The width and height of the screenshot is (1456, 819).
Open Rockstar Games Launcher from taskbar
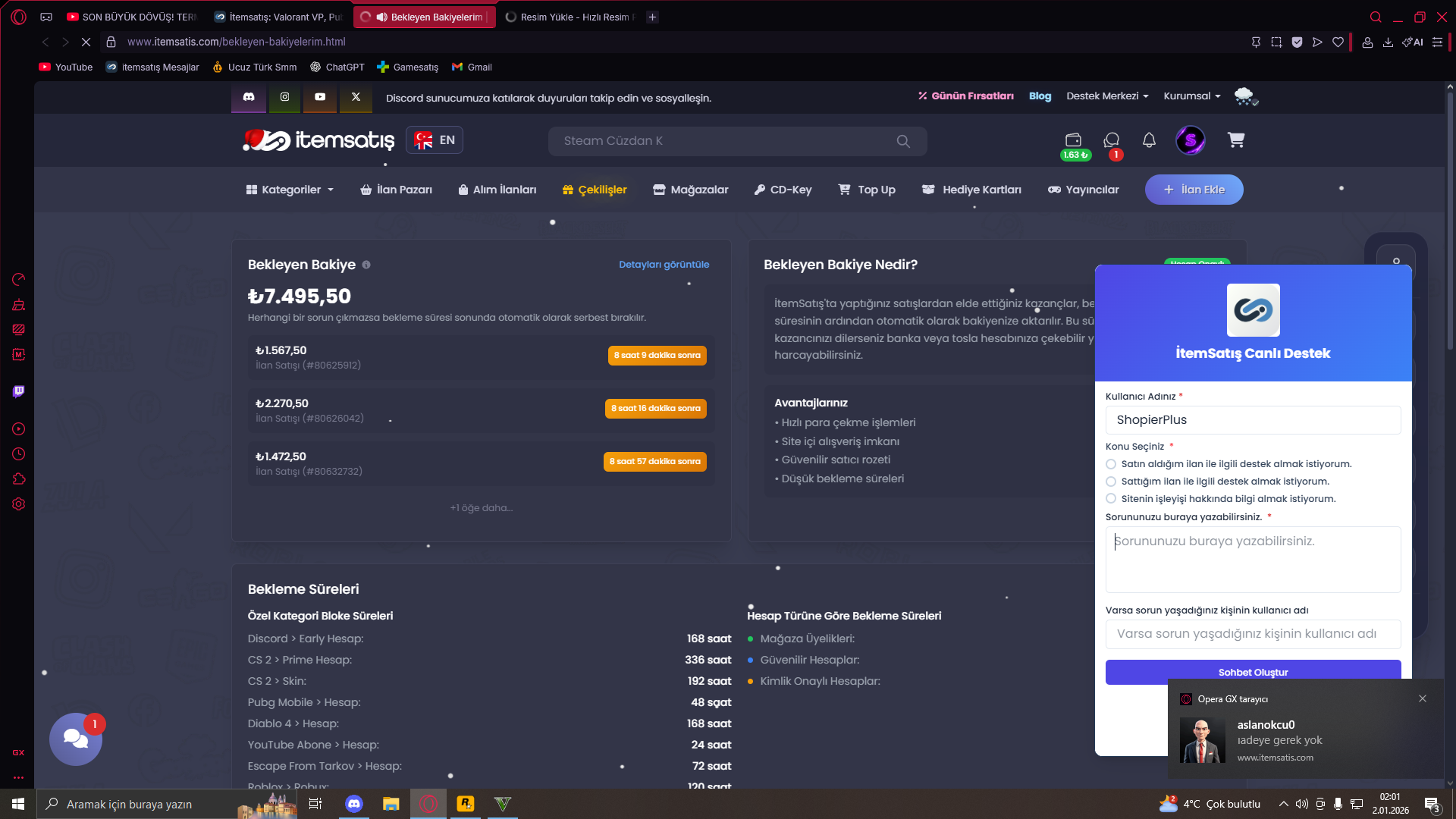466,804
